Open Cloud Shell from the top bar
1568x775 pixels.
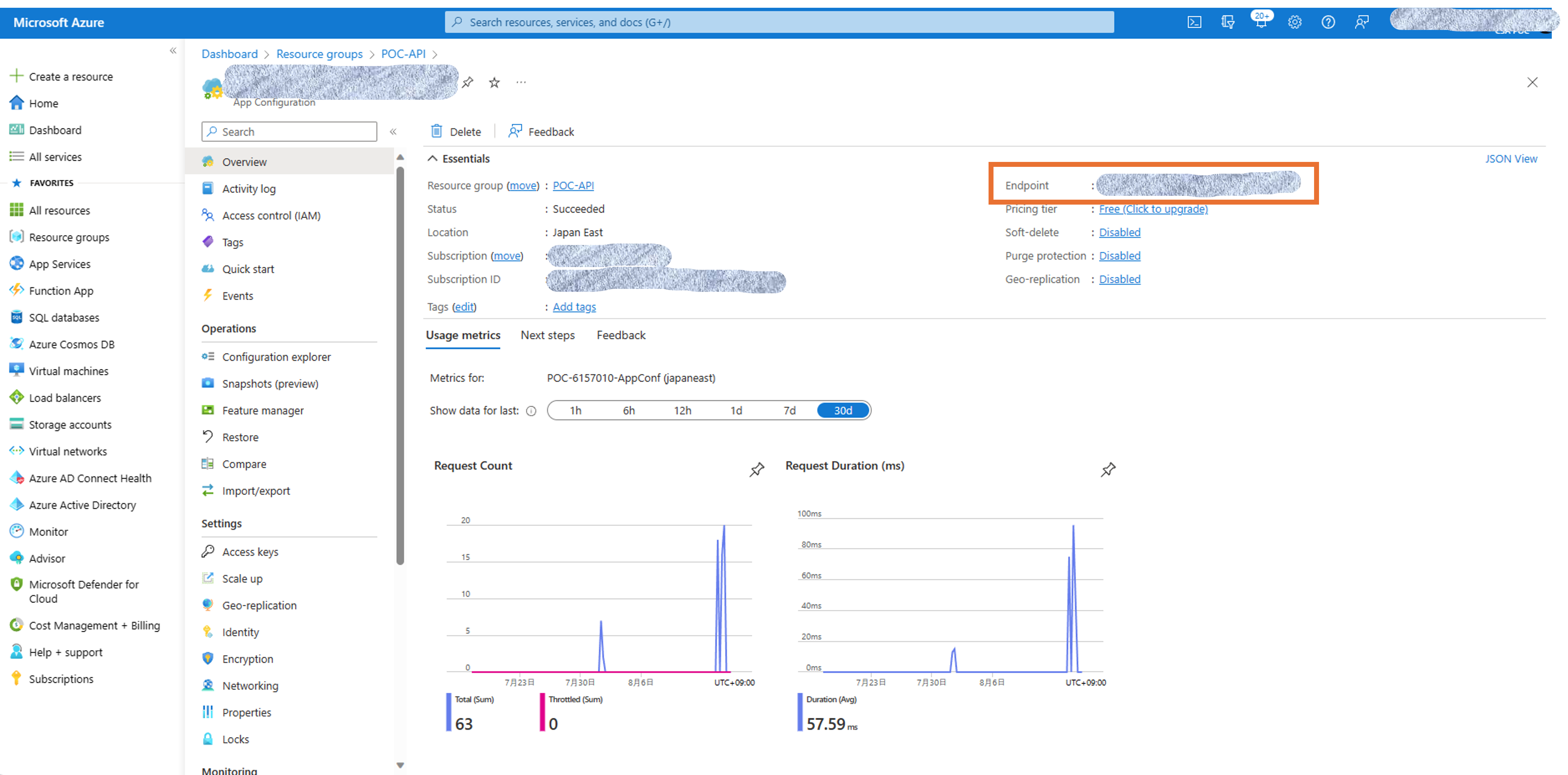tap(1194, 22)
